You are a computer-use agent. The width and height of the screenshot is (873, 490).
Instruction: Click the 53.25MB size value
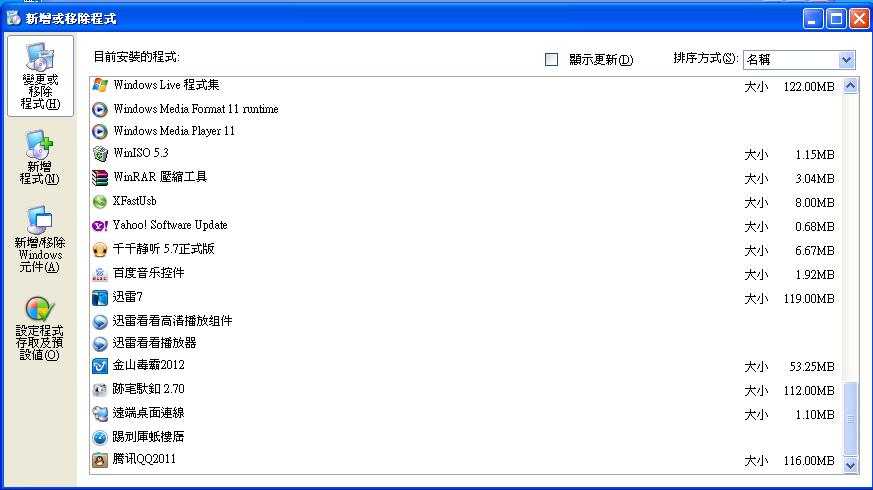click(x=812, y=367)
